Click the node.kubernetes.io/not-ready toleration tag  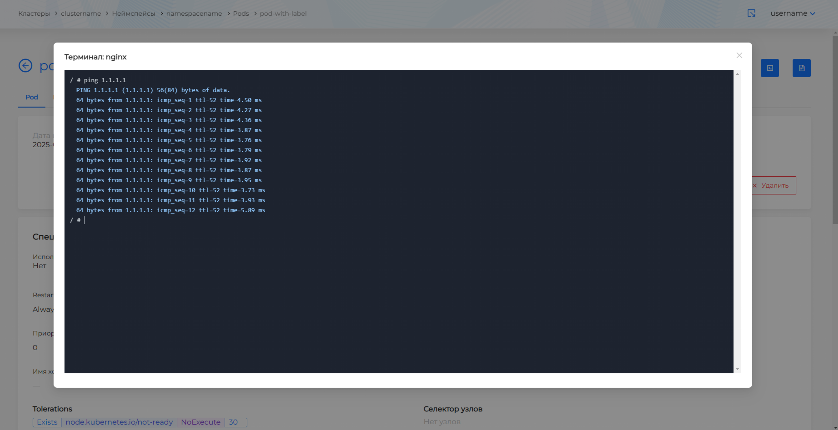click(x=119, y=422)
